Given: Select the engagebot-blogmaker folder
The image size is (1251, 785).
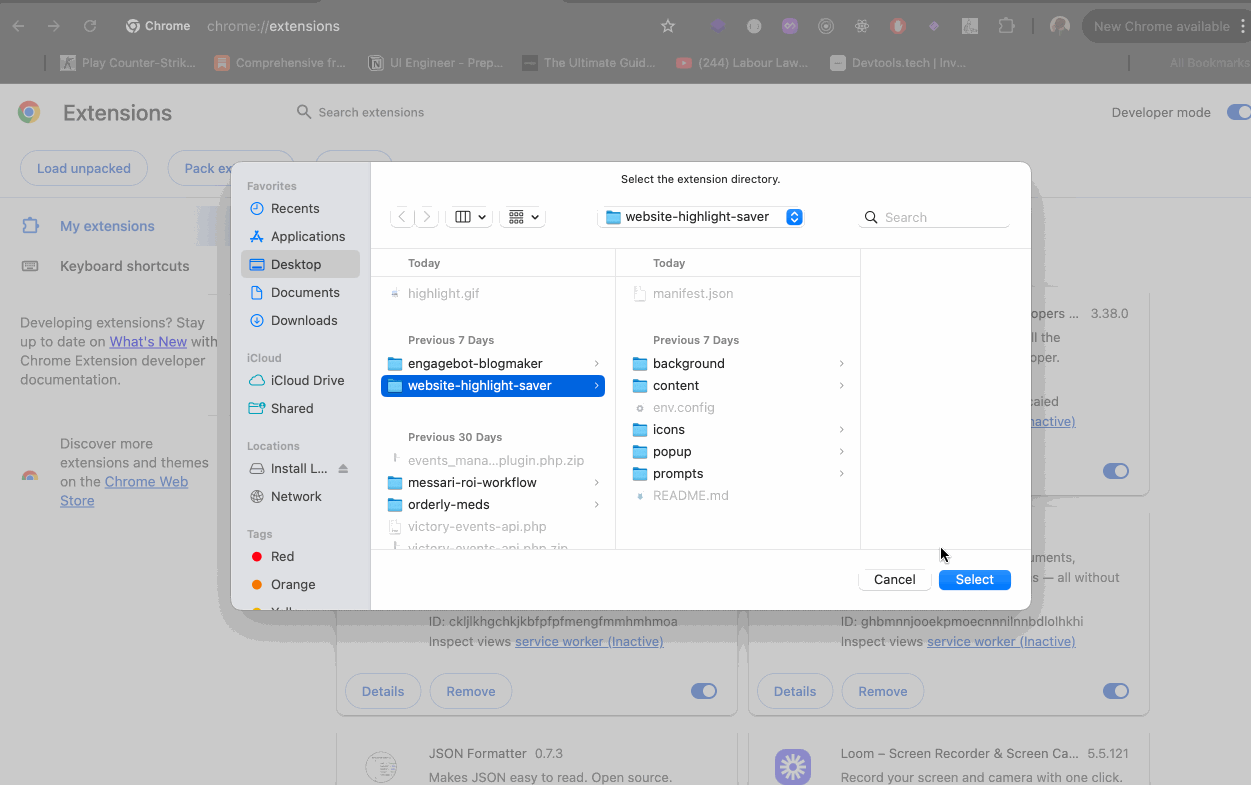Looking at the screenshot, I should 475,363.
